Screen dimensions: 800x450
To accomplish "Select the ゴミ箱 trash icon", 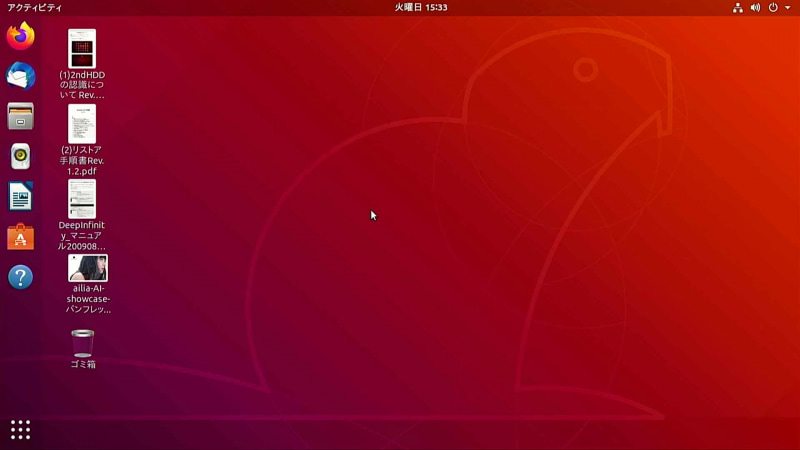I will (x=83, y=343).
